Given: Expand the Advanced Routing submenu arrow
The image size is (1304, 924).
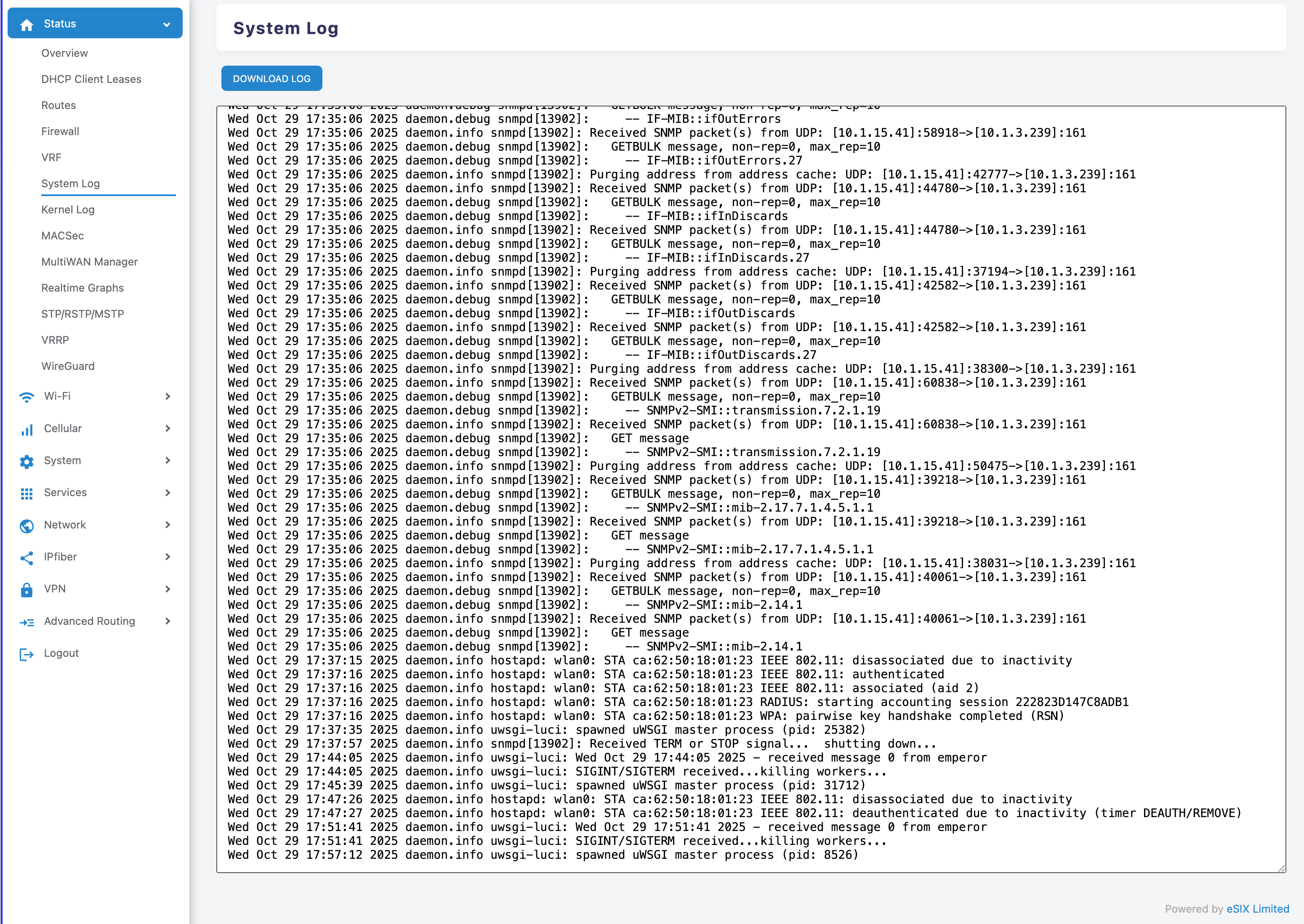Looking at the screenshot, I should click(x=168, y=621).
